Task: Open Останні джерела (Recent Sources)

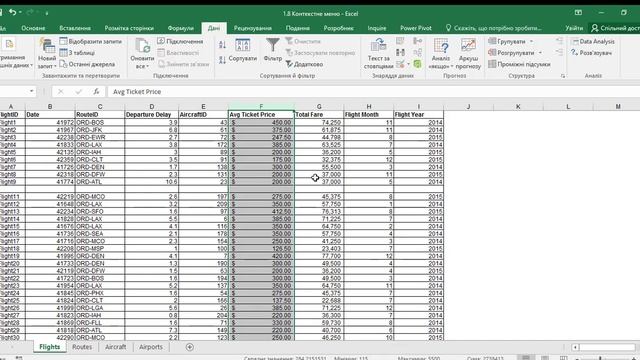Action: tap(87, 64)
